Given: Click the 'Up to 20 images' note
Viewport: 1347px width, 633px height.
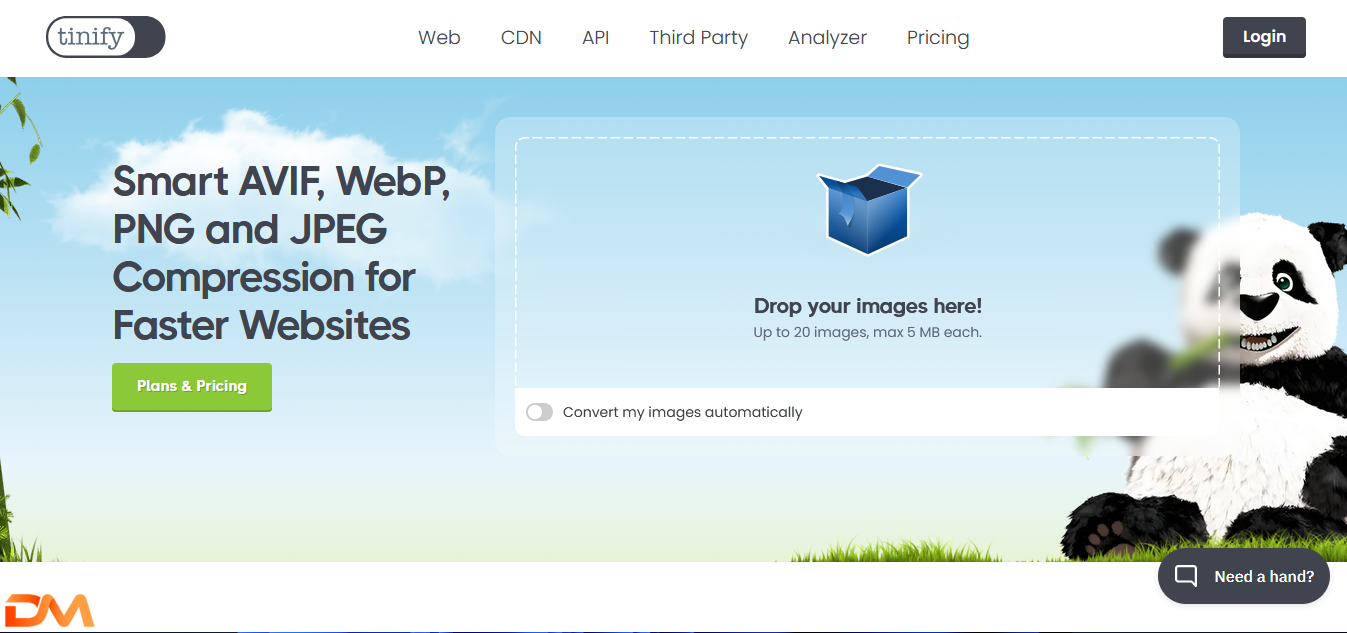Looking at the screenshot, I should [x=867, y=332].
